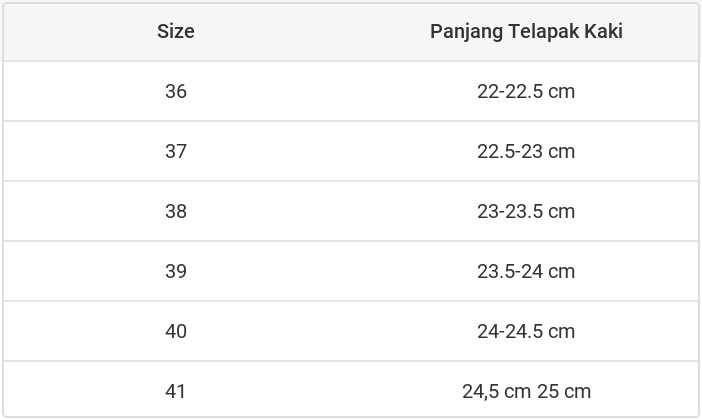
Task: Select size 39 cell
Action: [x=176, y=271]
